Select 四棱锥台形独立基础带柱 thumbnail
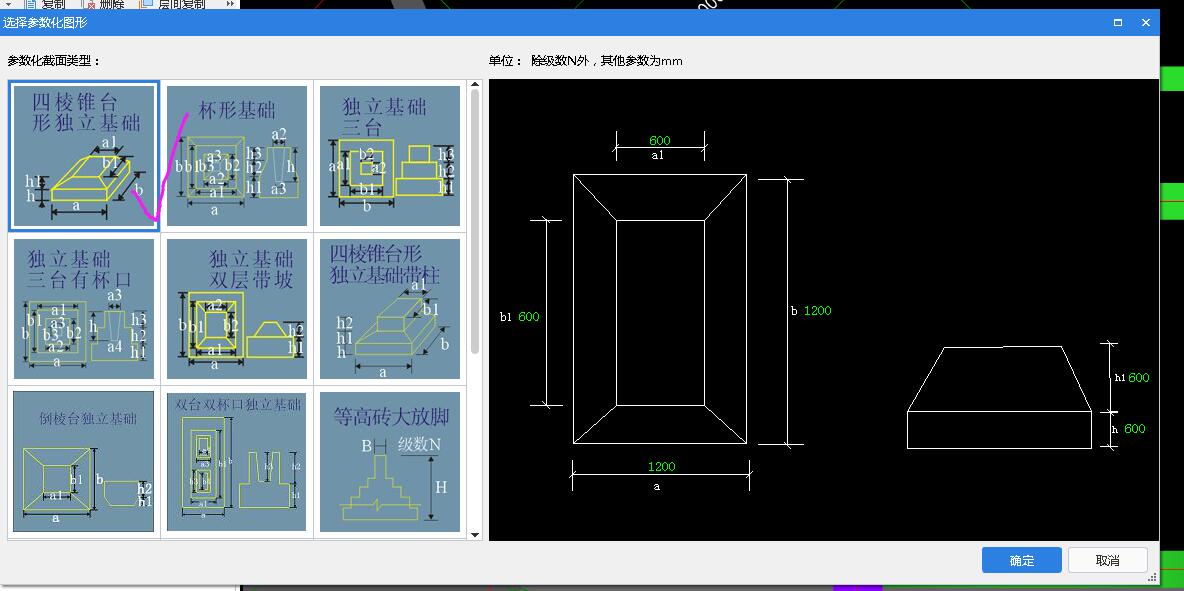This screenshot has width=1184, height=591. [390, 309]
